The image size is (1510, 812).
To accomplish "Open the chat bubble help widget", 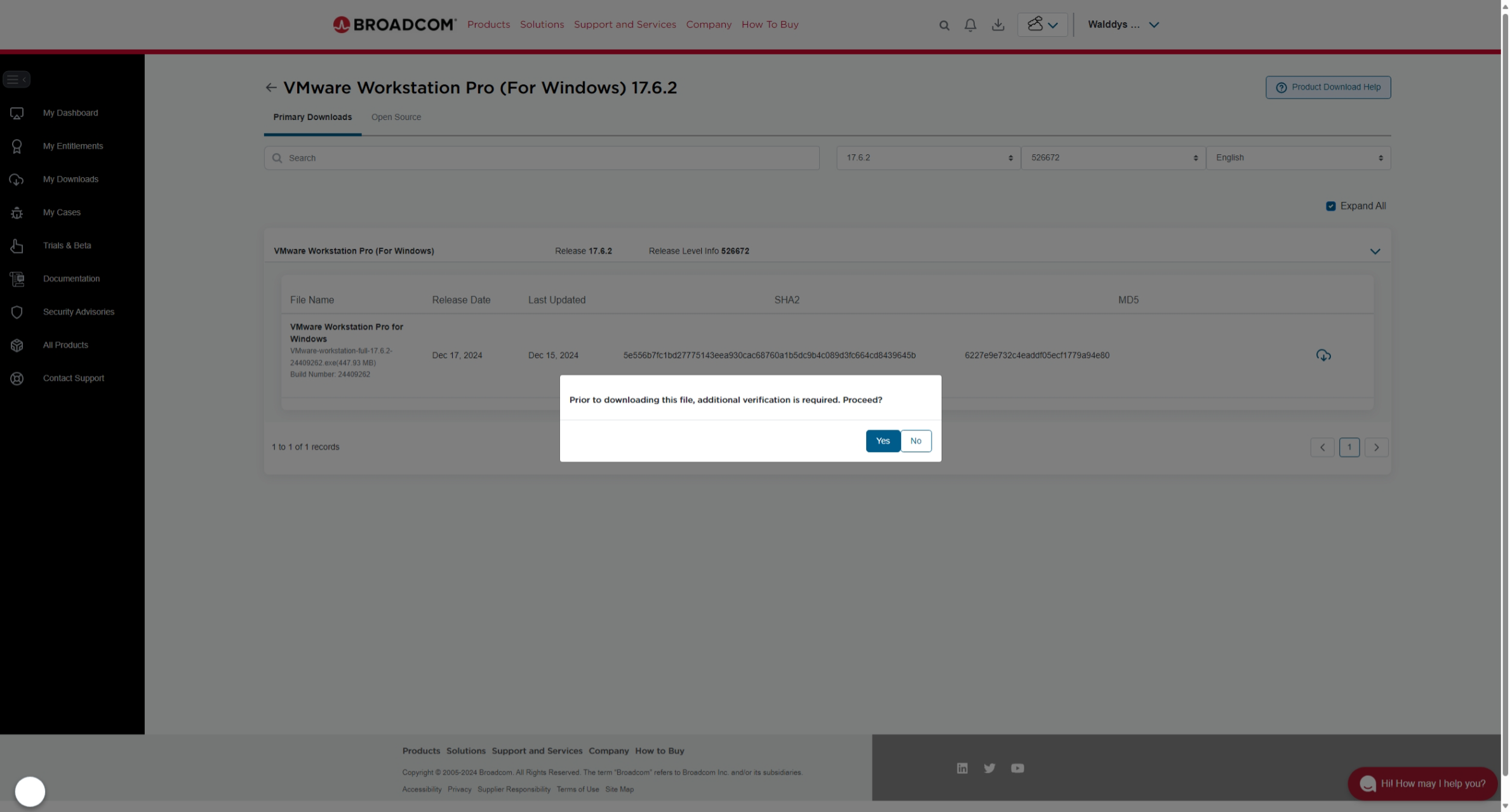I will pos(1422,784).
